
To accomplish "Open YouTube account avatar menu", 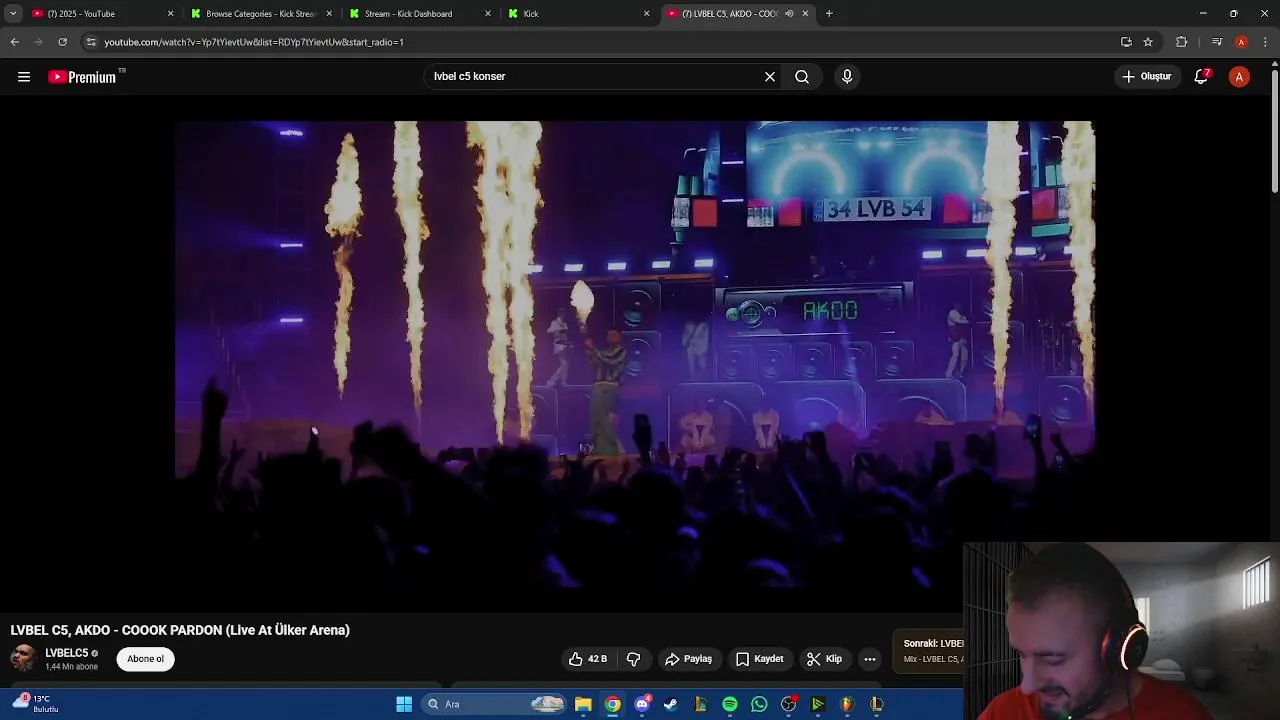I will (1239, 77).
